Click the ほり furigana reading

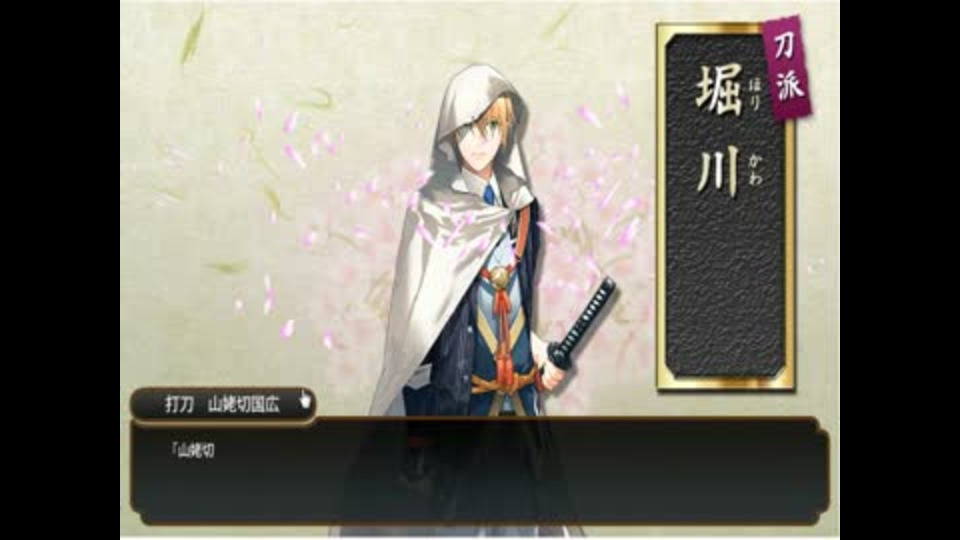point(754,95)
